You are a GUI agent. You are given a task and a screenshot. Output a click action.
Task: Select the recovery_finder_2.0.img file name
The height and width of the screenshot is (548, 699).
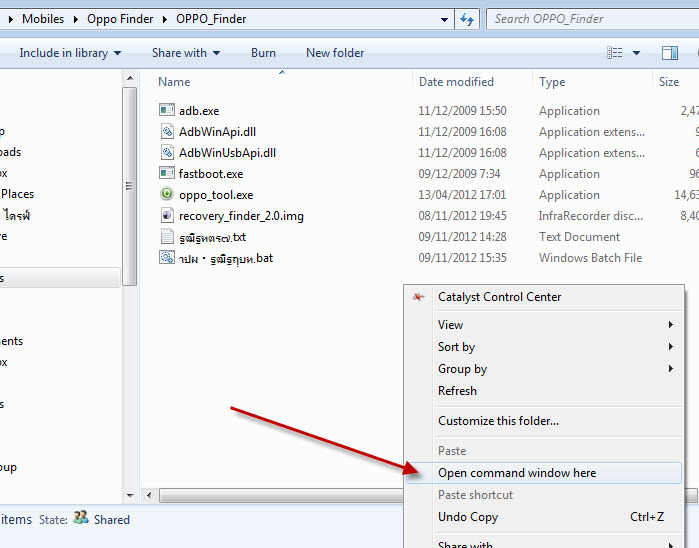241,216
